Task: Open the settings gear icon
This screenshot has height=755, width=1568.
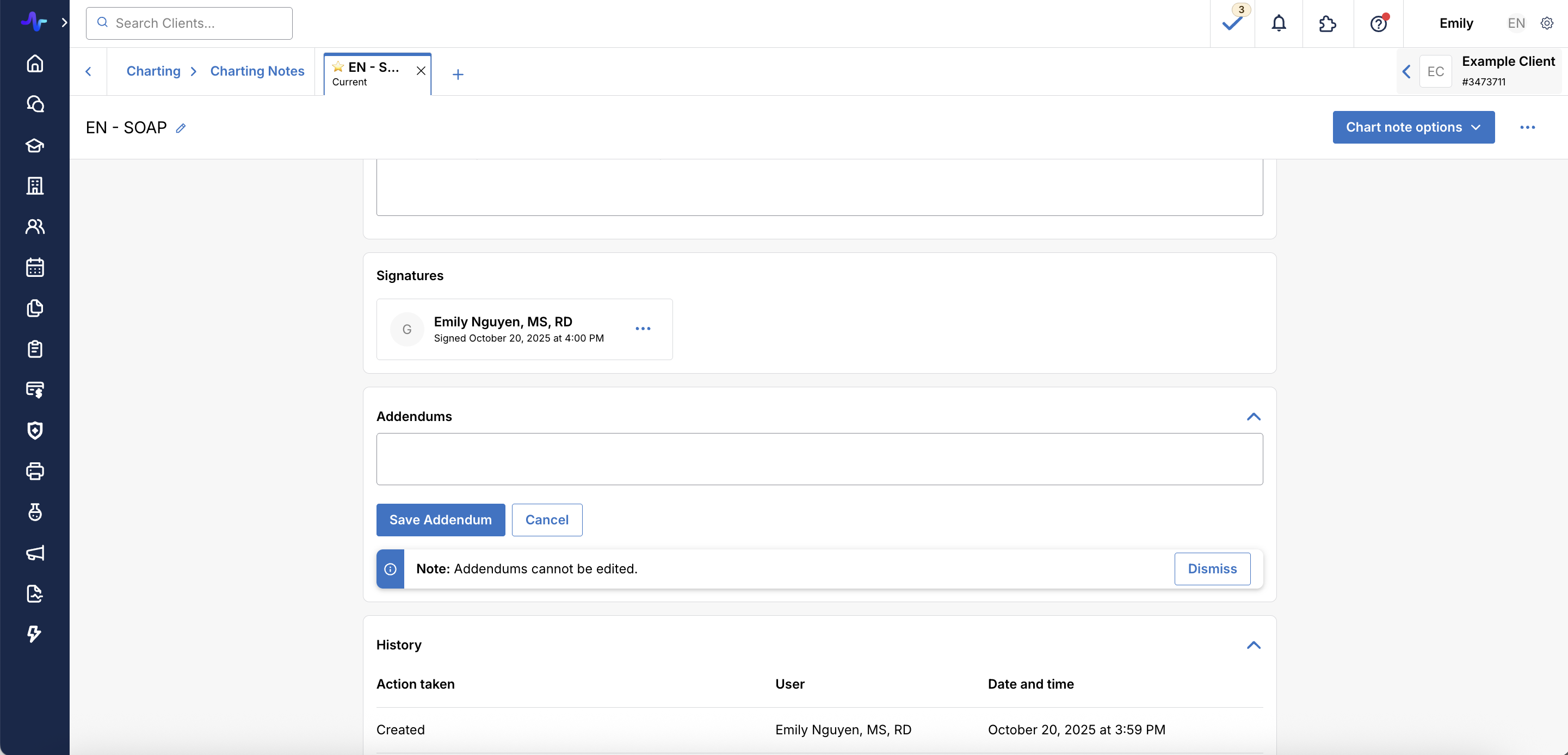Action: 1547,23
